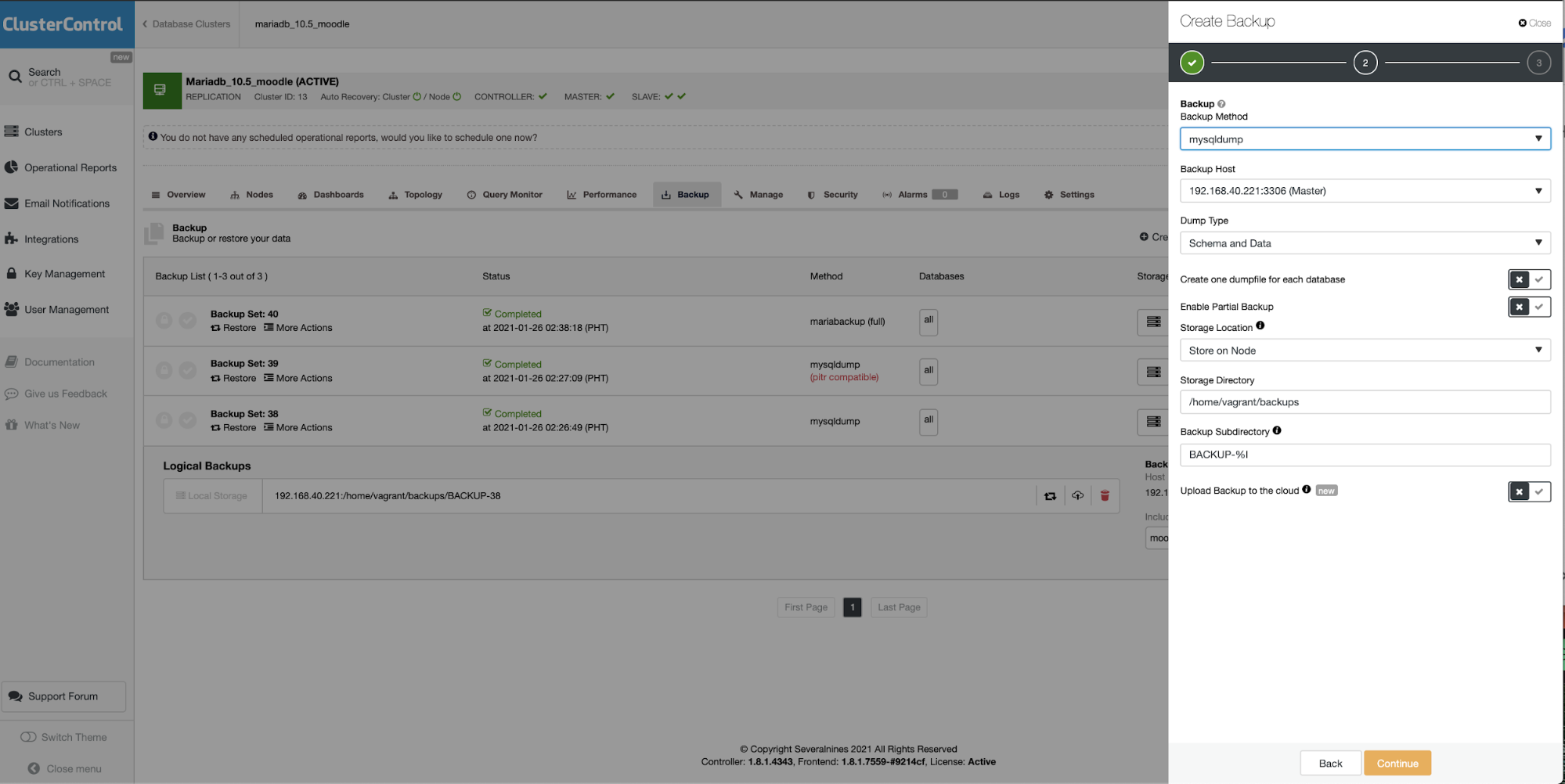Open the Logs tab

point(1001,195)
